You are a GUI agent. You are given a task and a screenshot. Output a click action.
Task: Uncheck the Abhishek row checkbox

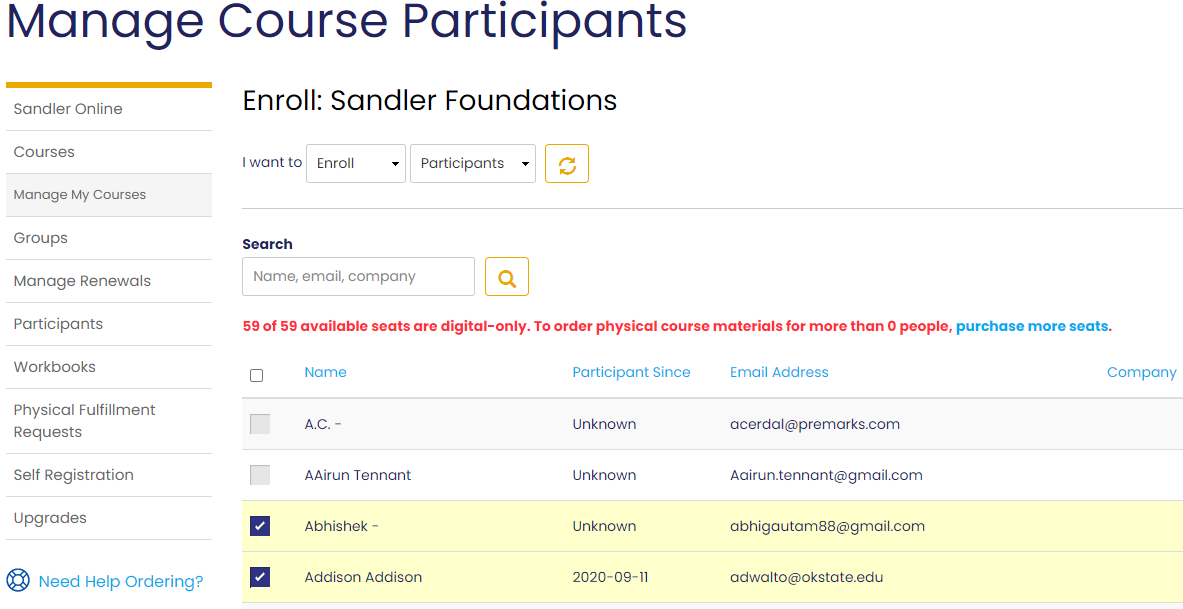point(260,526)
